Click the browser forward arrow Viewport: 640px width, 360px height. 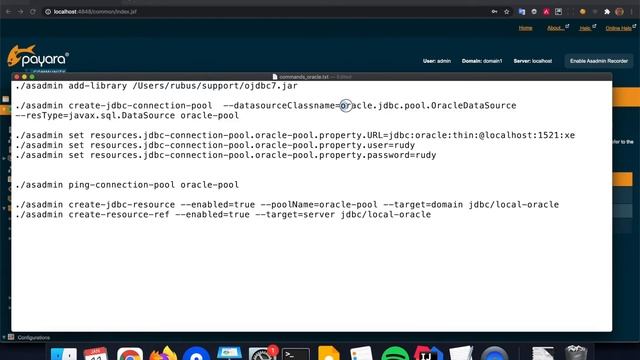(20, 12)
